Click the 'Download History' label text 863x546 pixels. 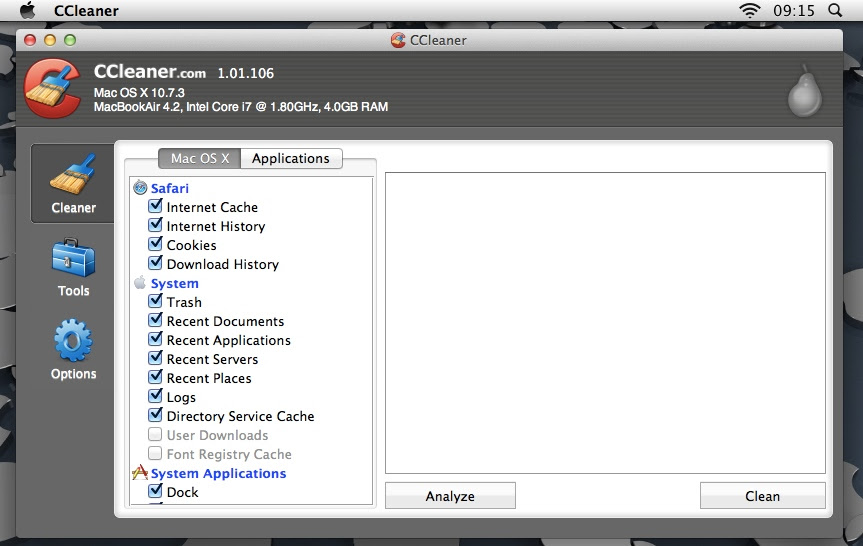[x=223, y=264]
